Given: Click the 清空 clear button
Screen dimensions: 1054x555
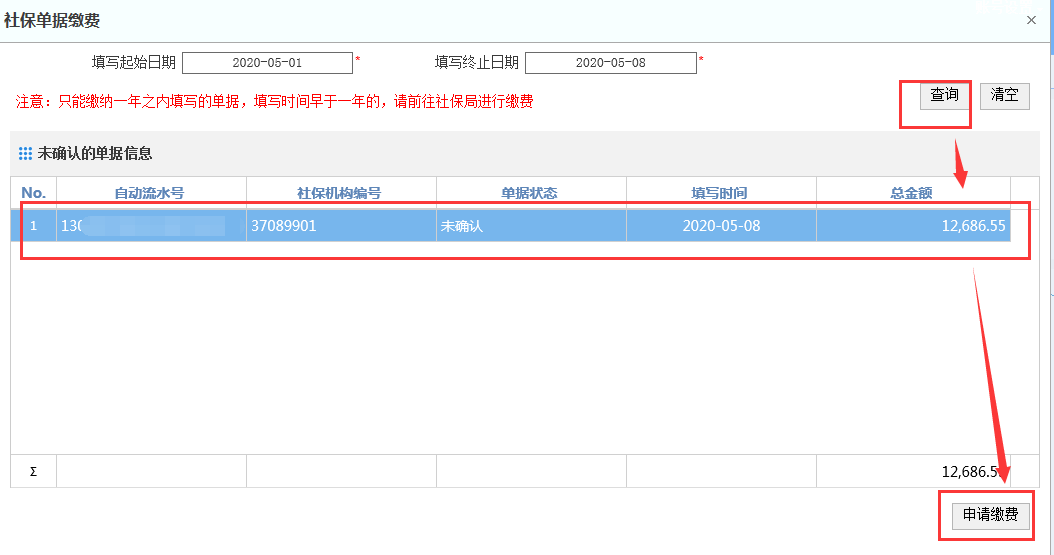Looking at the screenshot, I should 1004,95.
